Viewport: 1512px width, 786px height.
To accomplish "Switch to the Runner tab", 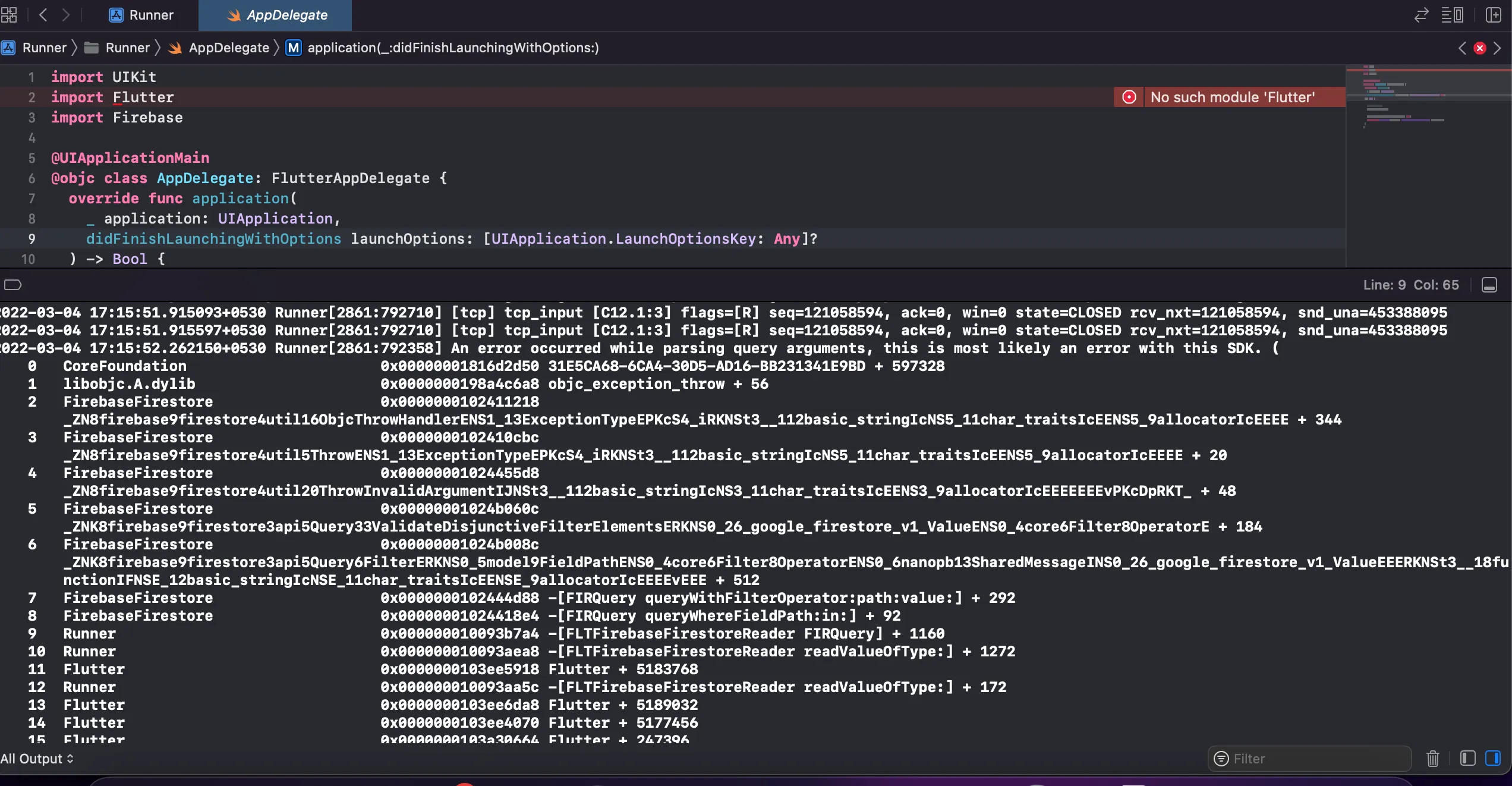I will coord(141,15).
